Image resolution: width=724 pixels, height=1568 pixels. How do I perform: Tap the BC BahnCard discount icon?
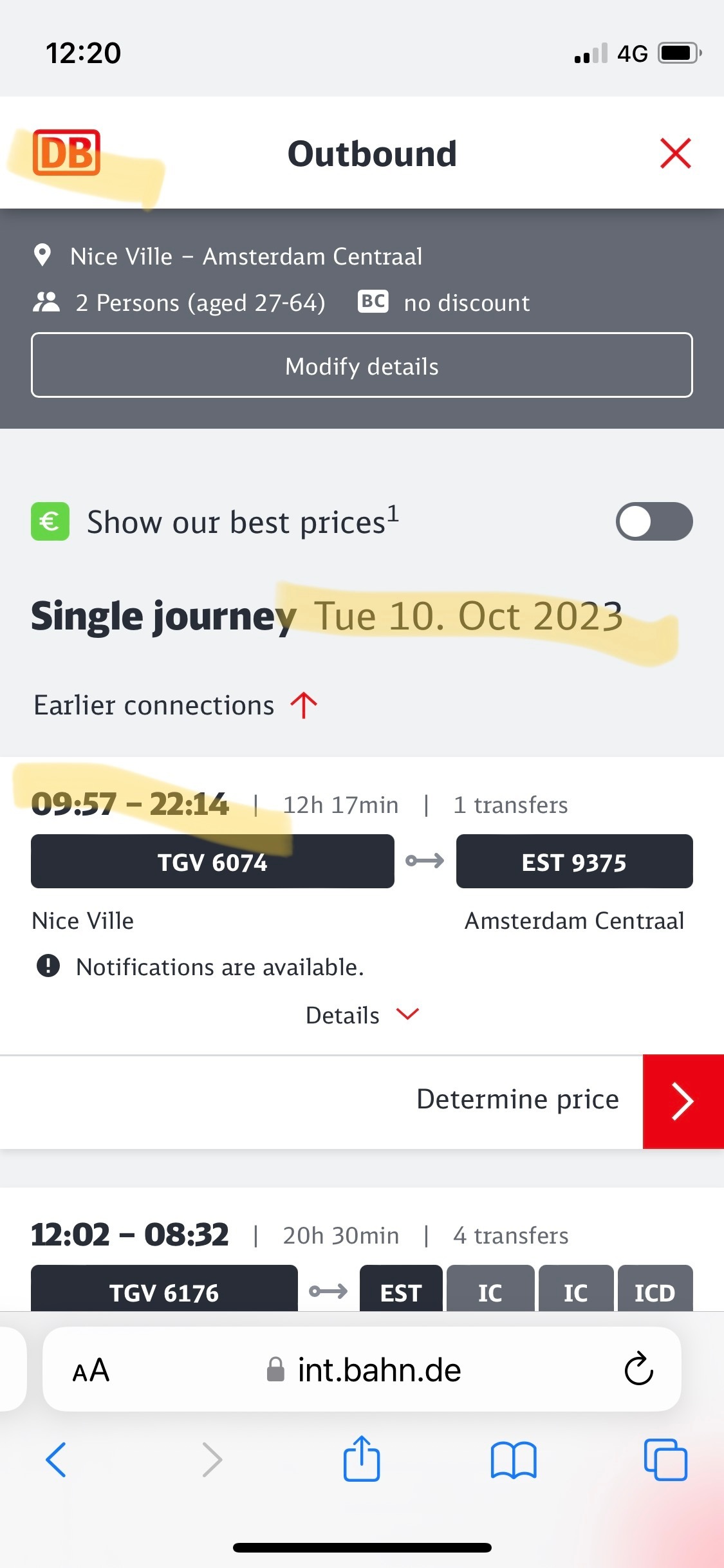pyautogui.click(x=373, y=301)
